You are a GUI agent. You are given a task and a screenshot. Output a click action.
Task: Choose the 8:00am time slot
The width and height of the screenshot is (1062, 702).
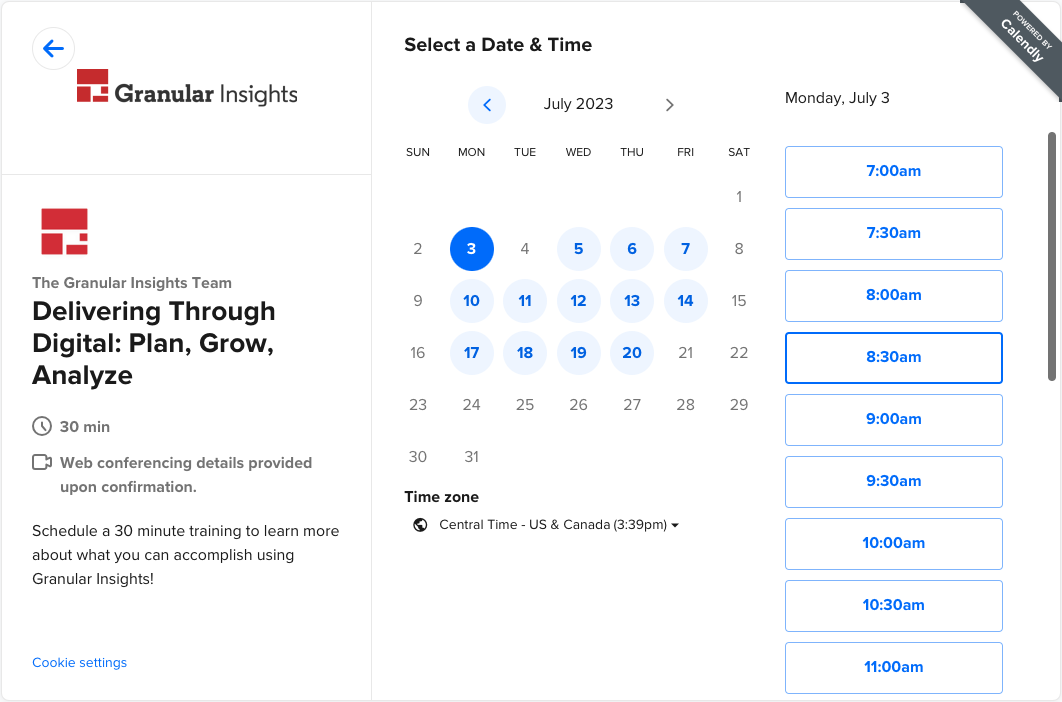pyautogui.click(x=893, y=296)
